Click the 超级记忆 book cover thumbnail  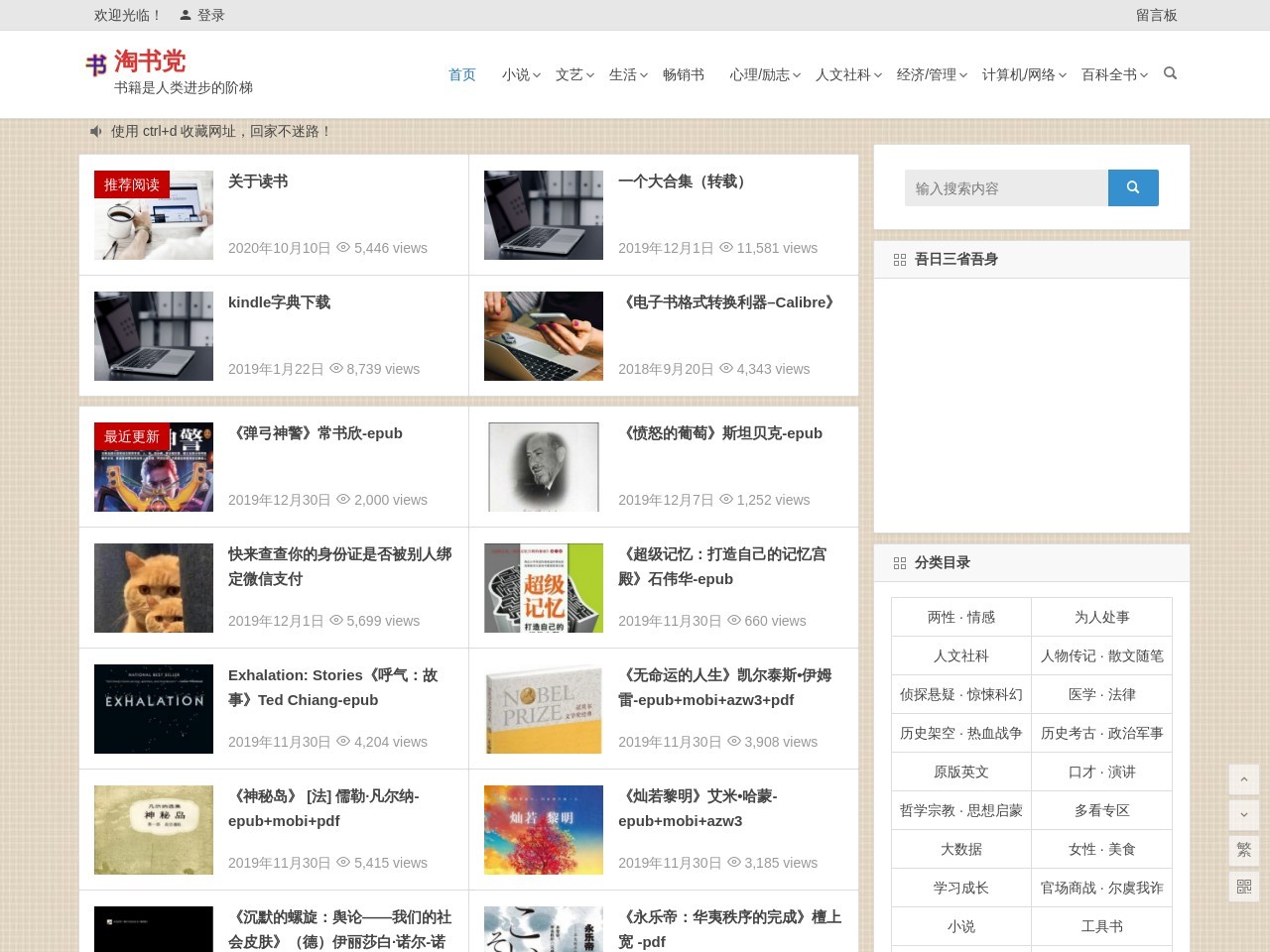pyautogui.click(x=544, y=588)
